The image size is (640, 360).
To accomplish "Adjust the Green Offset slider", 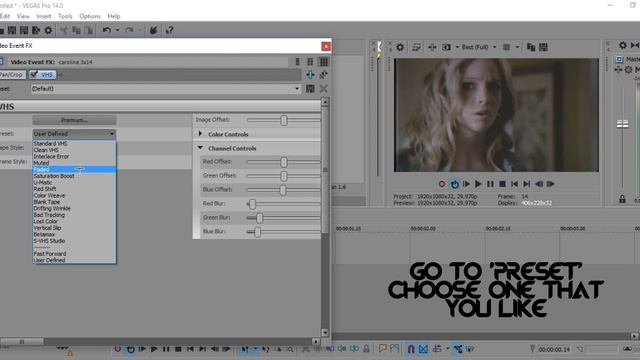I will coord(284,176).
